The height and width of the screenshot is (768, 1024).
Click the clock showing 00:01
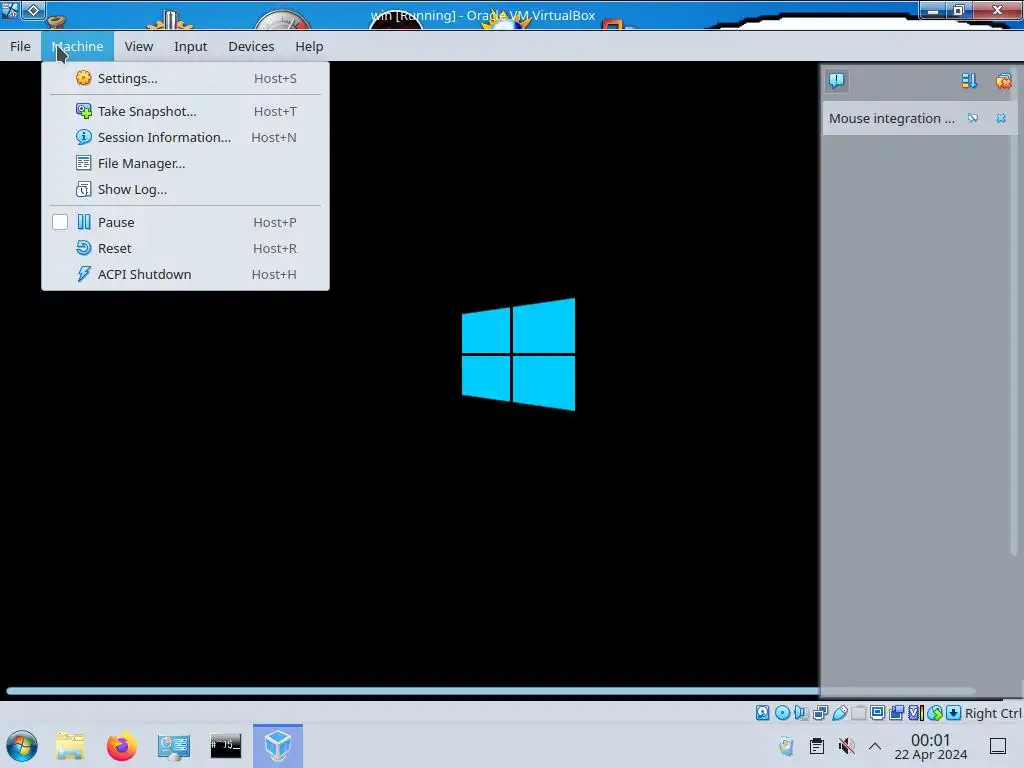click(x=931, y=746)
